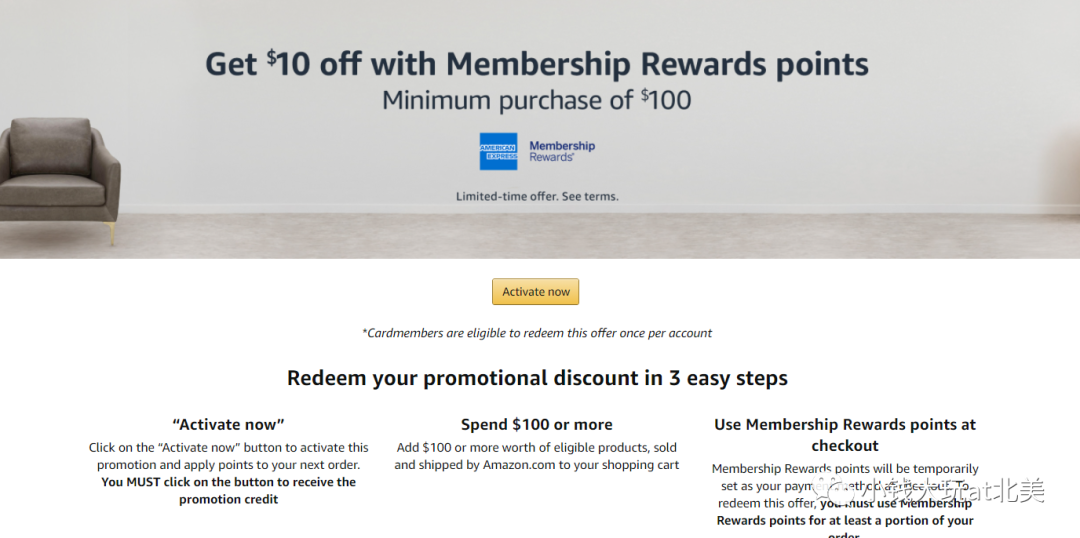Click Use Membership Rewards points at checkout heading

coord(845,435)
